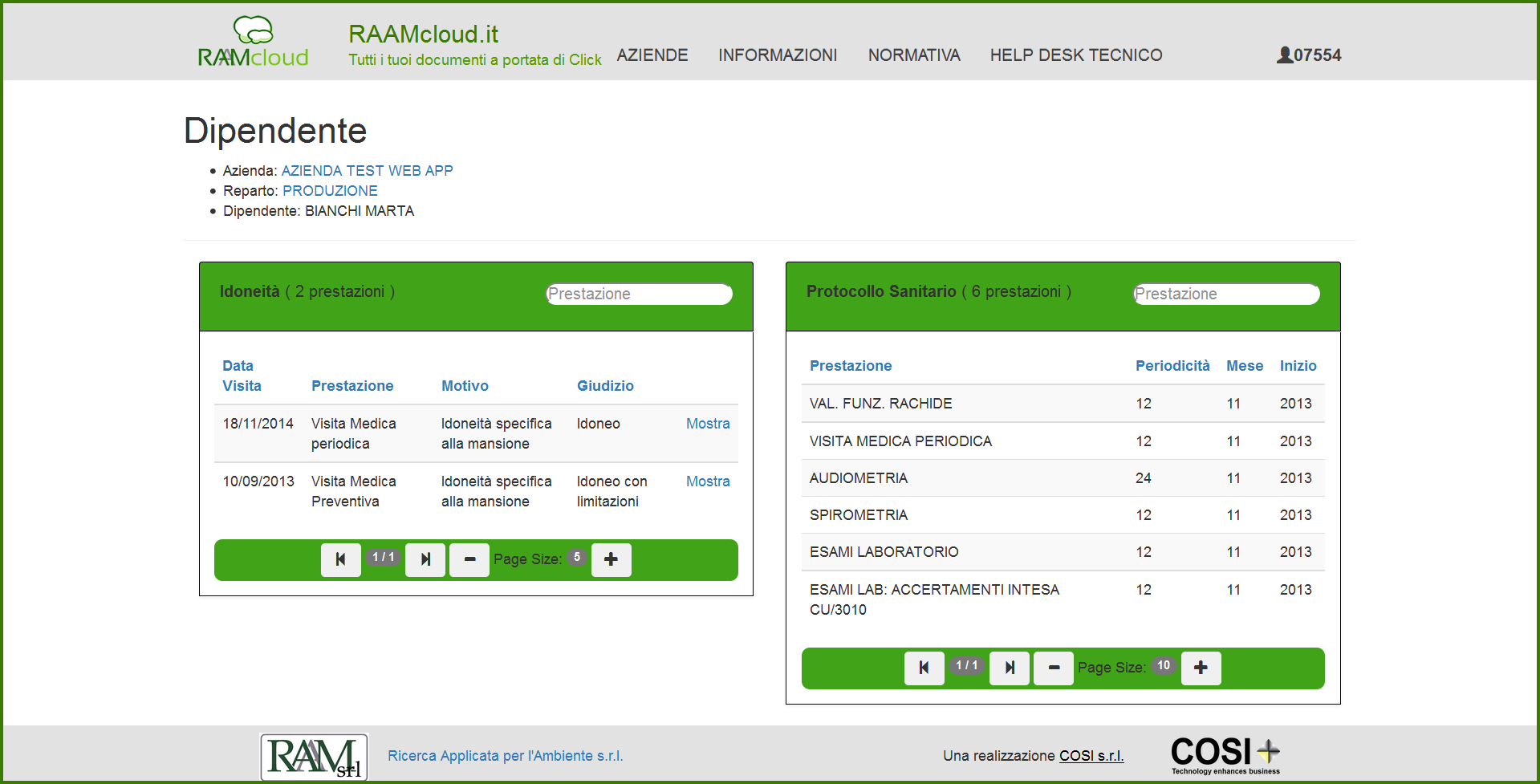This screenshot has height=784, width=1540.
Task: Open the INFORMAZIONI menu
Action: pos(778,55)
